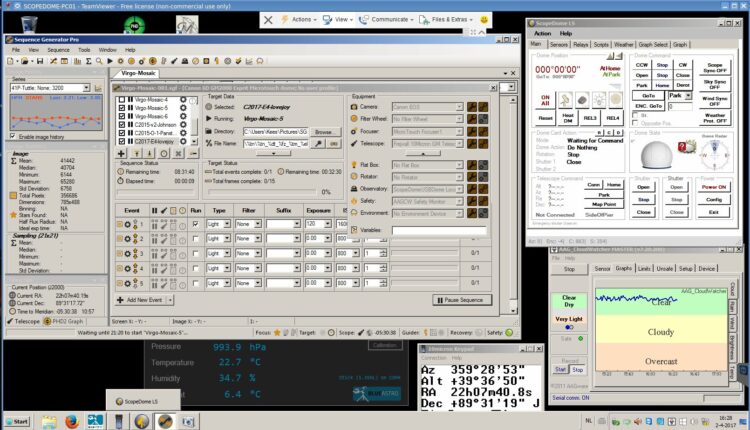Select PHD2 Graph tab
The image size is (750, 430).
64,321
